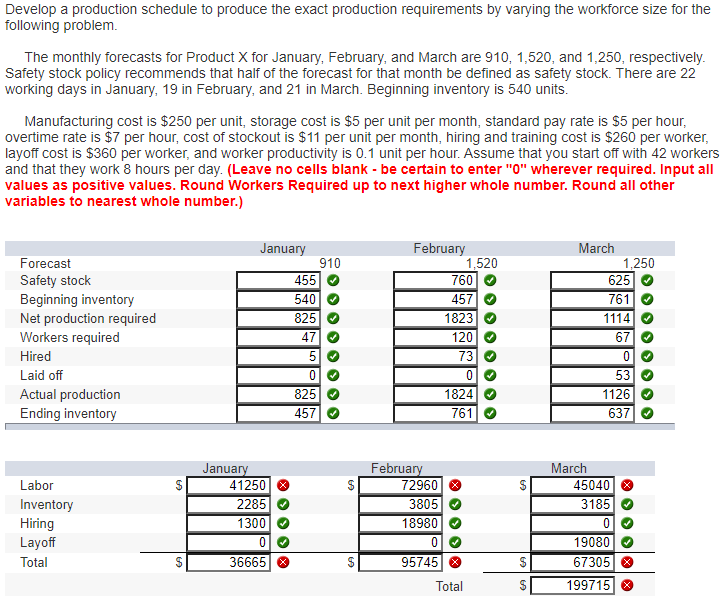Image resolution: width=720 pixels, height=596 pixels.
Task: Click red X icon beside January Total 36665
Action: pyautogui.click(x=283, y=562)
